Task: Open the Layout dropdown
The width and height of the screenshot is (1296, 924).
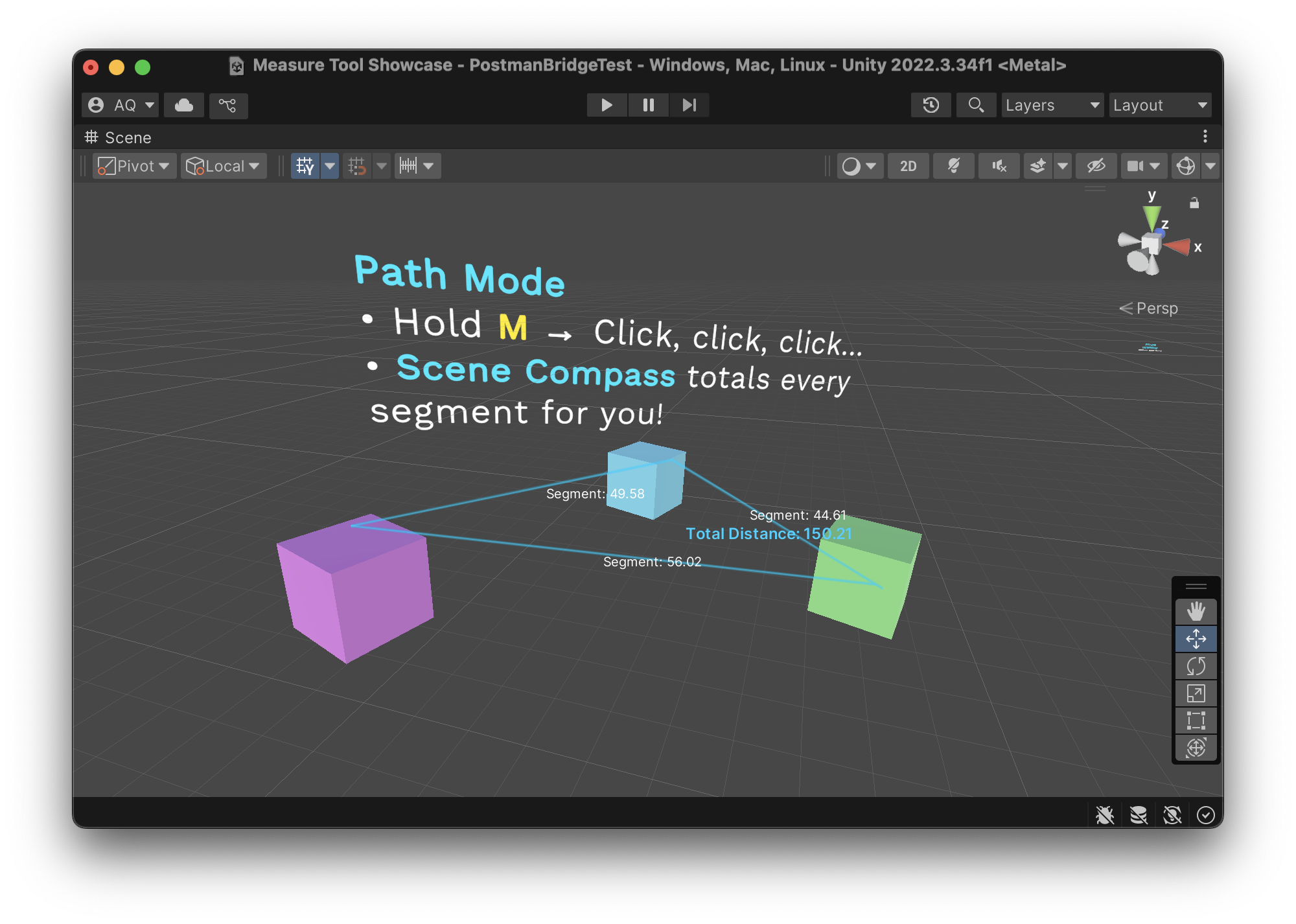Action: click(1159, 105)
